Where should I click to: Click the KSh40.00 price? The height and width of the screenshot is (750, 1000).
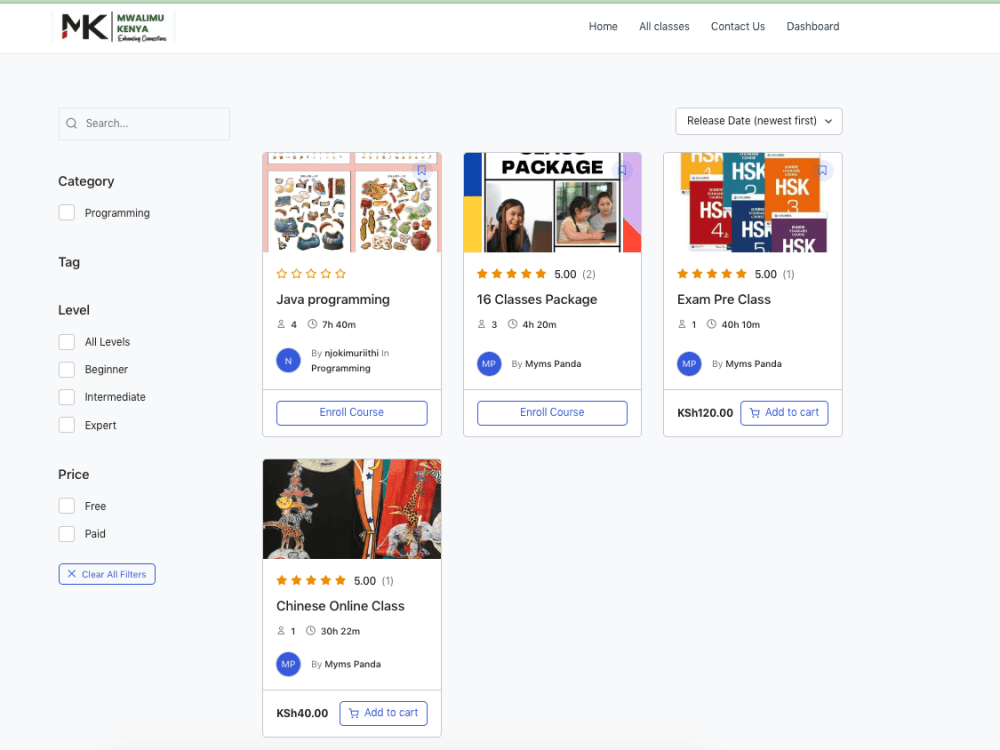point(302,713)
